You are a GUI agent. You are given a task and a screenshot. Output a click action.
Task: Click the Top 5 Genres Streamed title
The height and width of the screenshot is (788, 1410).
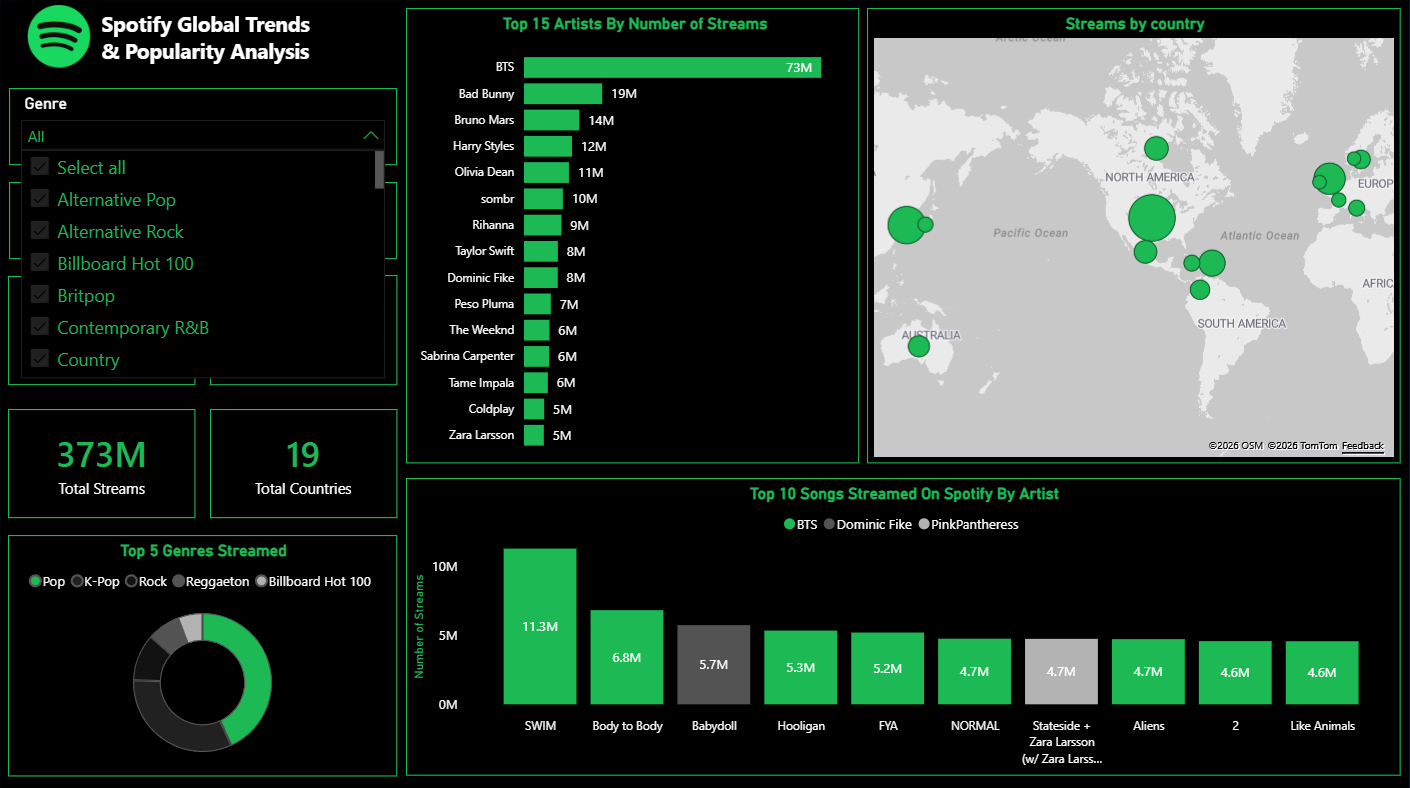coord(203,551)
